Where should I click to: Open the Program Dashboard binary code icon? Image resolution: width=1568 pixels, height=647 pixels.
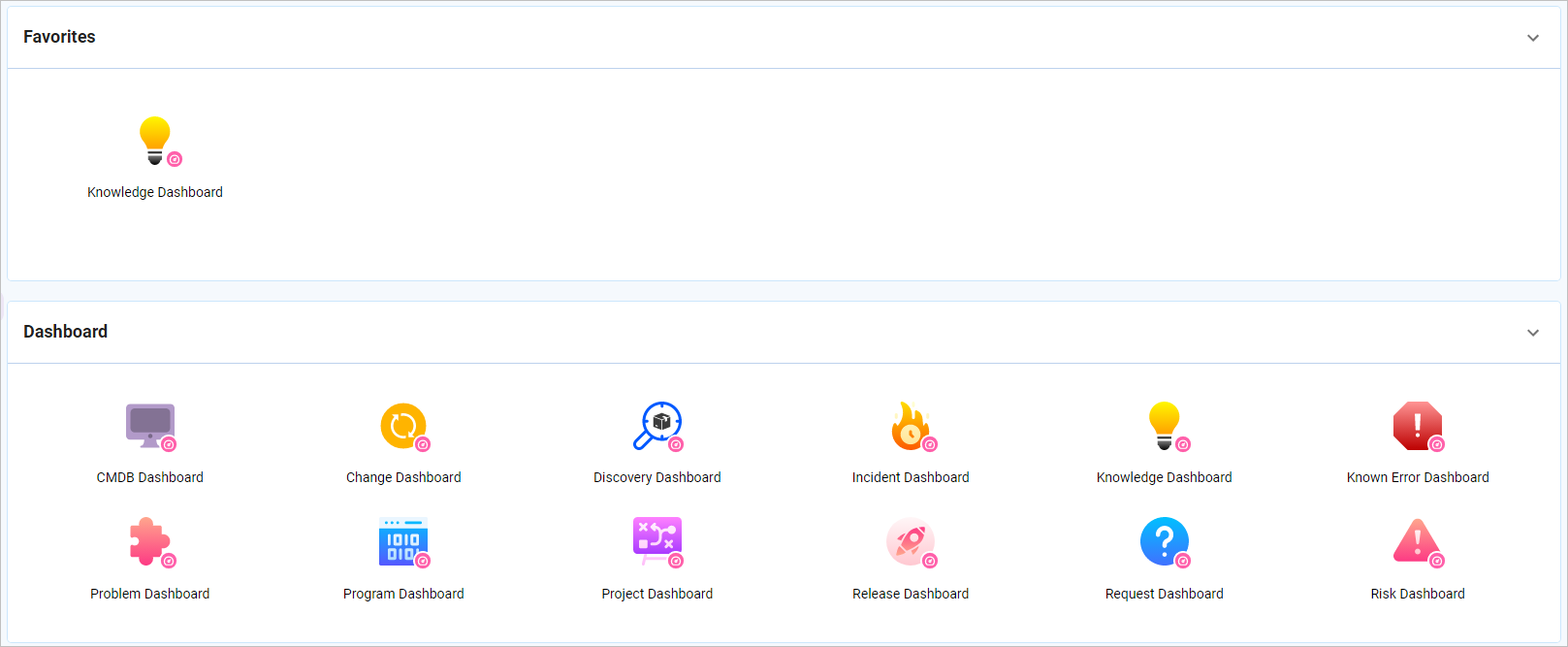403,542
